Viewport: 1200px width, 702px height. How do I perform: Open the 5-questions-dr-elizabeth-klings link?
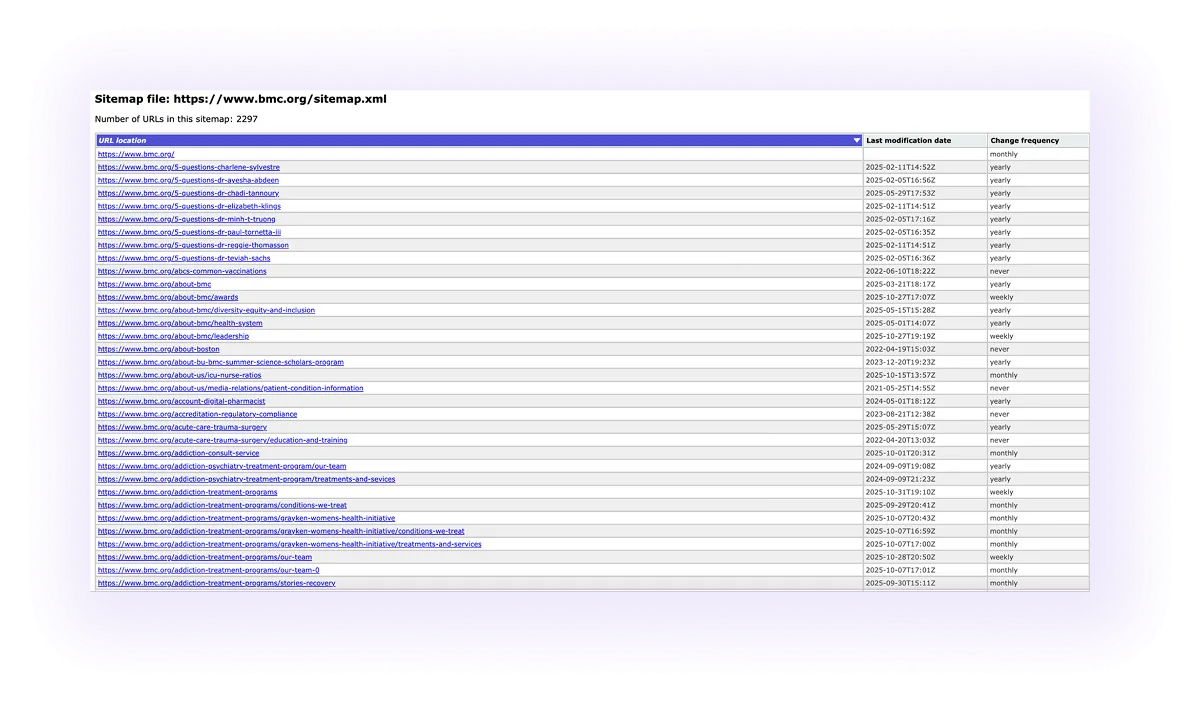[x=188, y=205]
